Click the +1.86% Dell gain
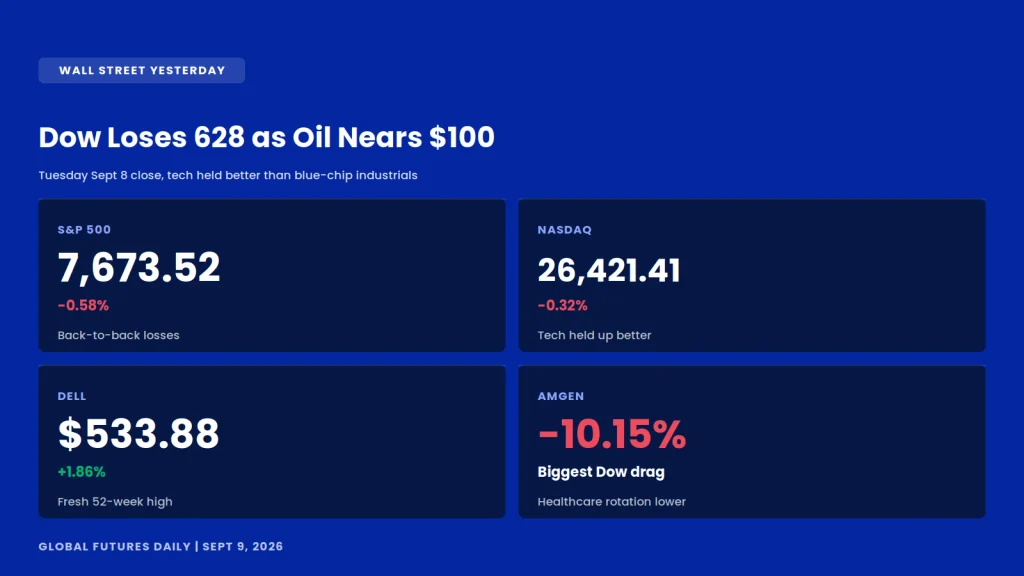The width and height of the screenshot is (1024, 576). click(x=82, y=472)
